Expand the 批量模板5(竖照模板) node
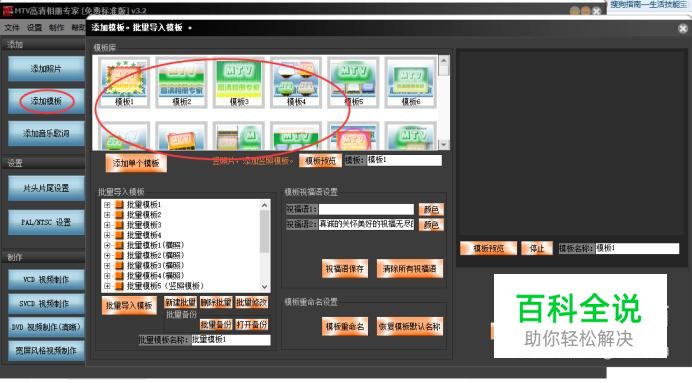Image resolution: width=692 pixels, height=383 pixels. [107, 286]
